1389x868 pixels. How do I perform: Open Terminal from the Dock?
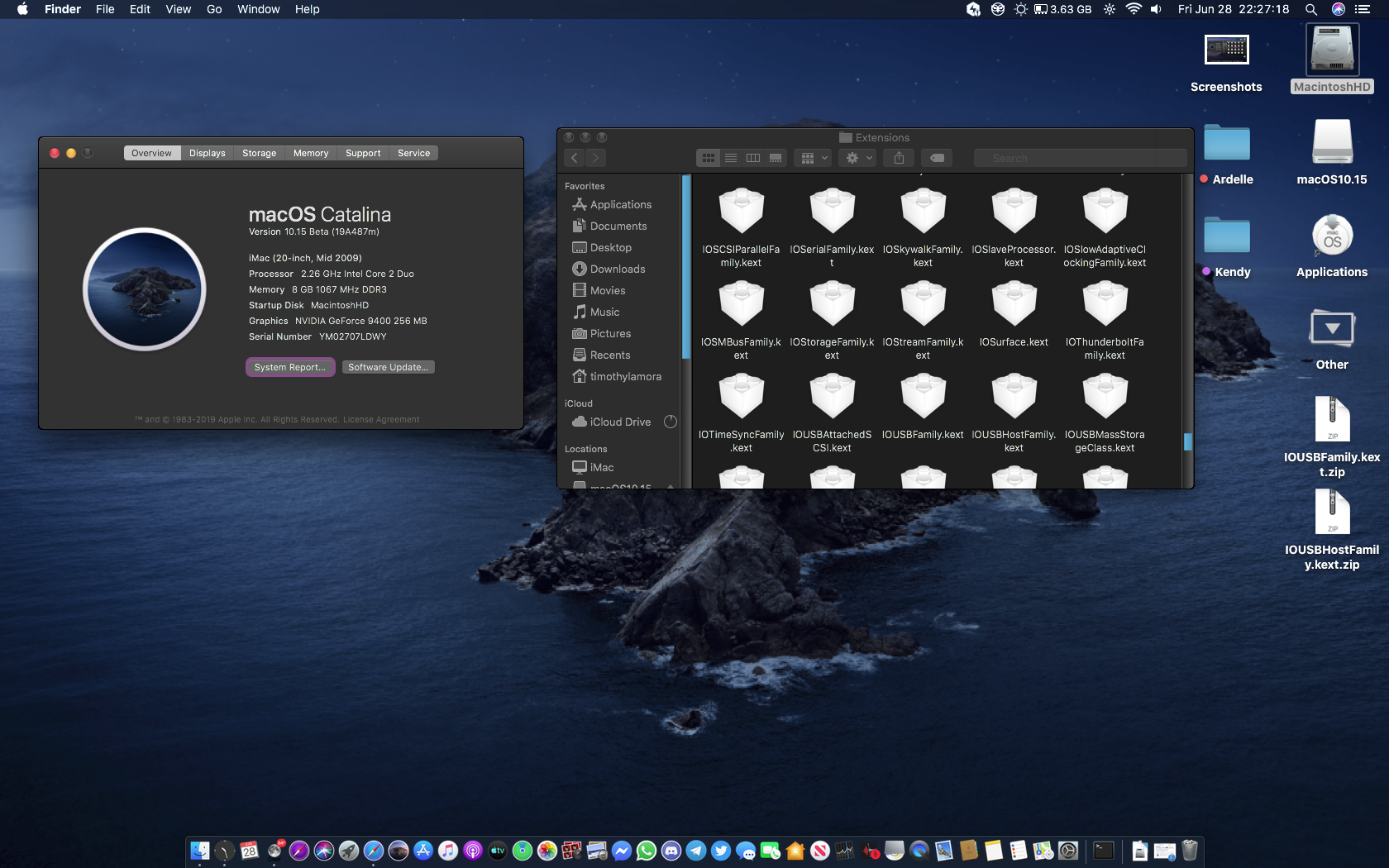[1103, 850]
